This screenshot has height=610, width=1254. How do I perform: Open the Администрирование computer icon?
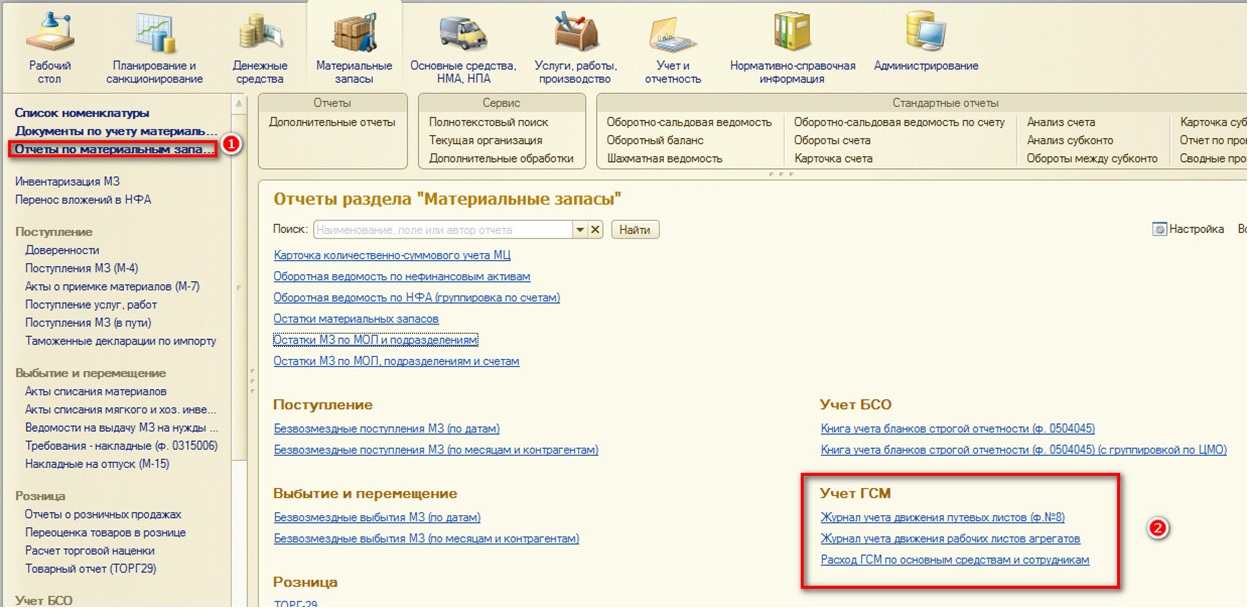(x=925, y=31)
